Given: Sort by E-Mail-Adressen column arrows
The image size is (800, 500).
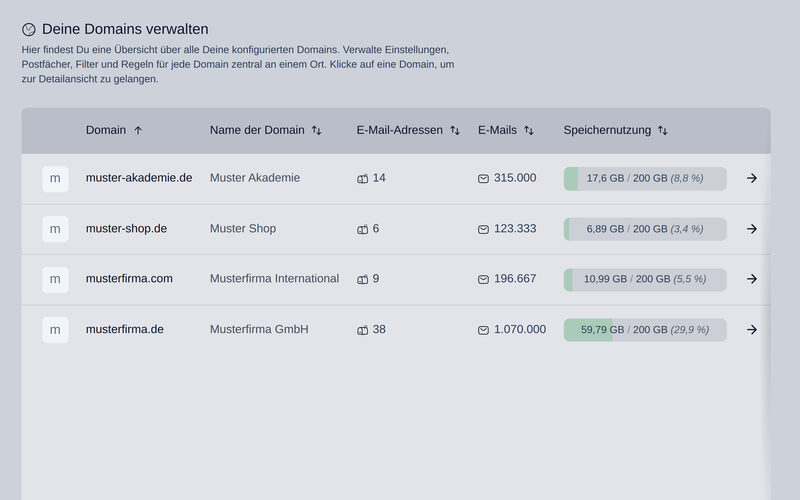Looking at the screenshot, I should click(x=455, y=131).
